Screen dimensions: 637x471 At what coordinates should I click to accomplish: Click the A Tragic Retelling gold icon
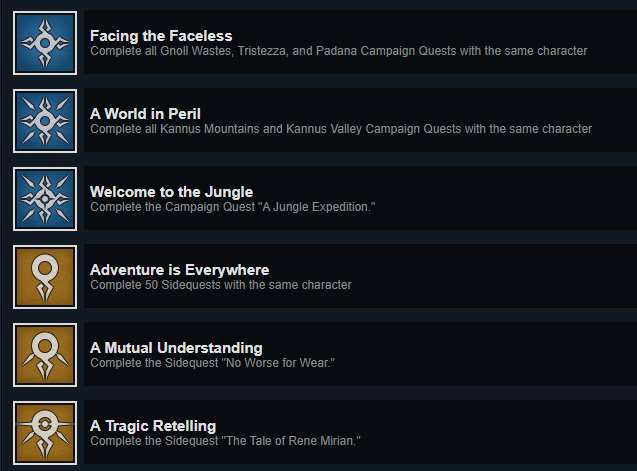point(45,433)
